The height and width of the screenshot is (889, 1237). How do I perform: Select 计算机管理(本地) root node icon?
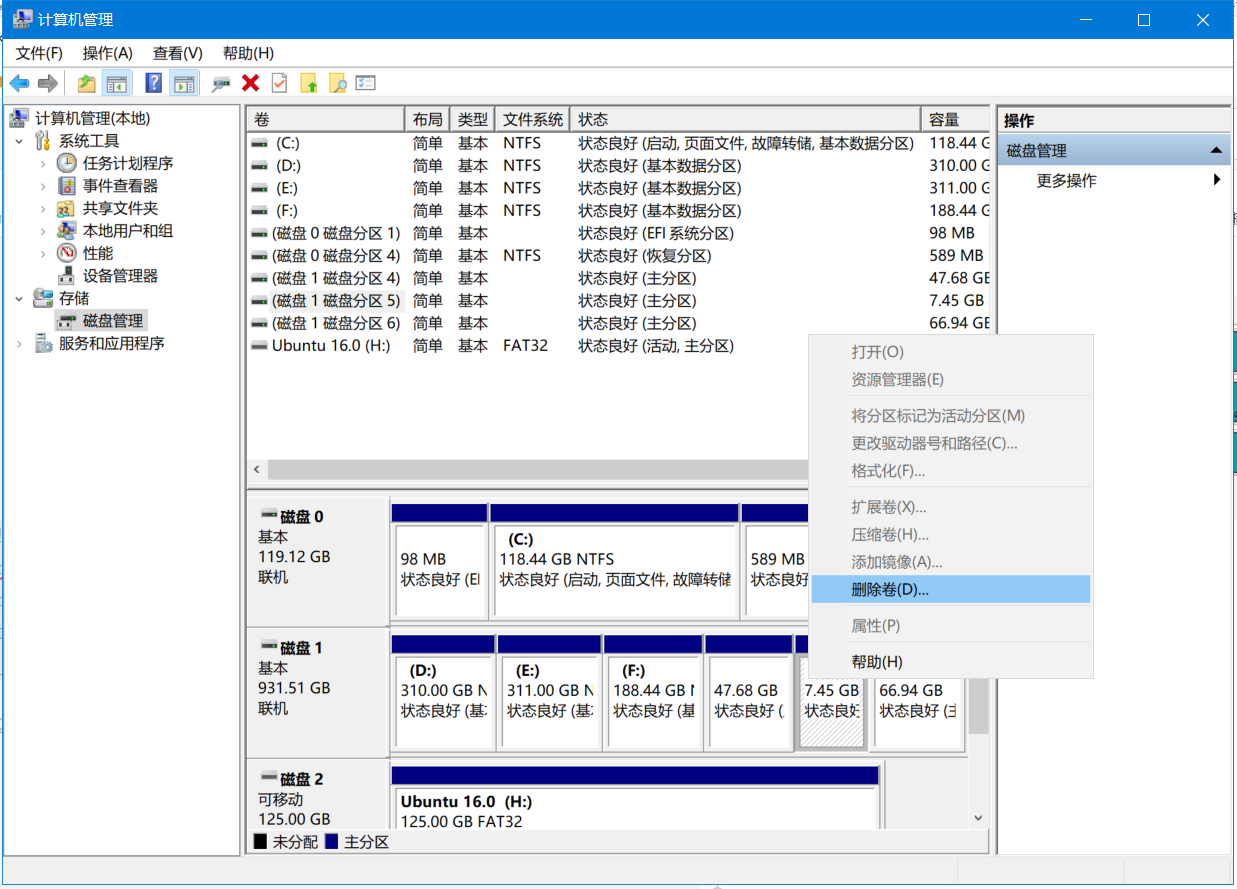click(19, 119)
